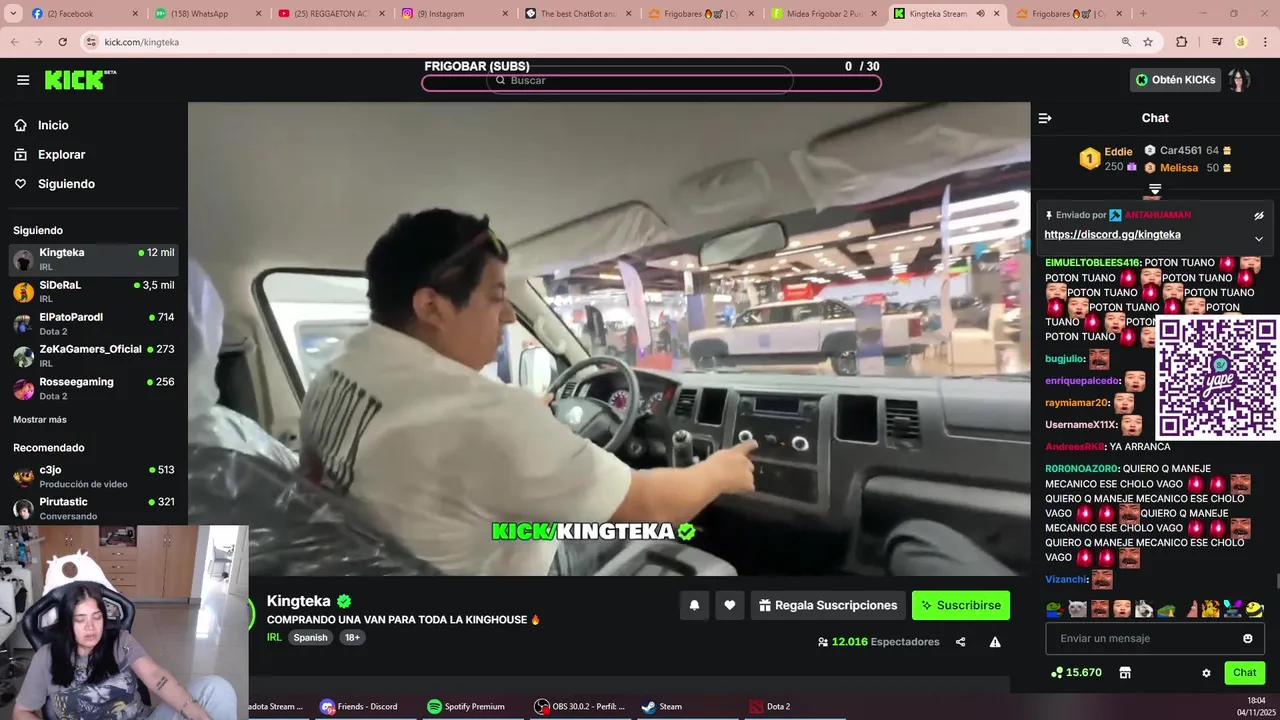Click chat username EIMUELTOBLEES416
This screenshot has height=720, width=1280.
[x=1092, y=263]
